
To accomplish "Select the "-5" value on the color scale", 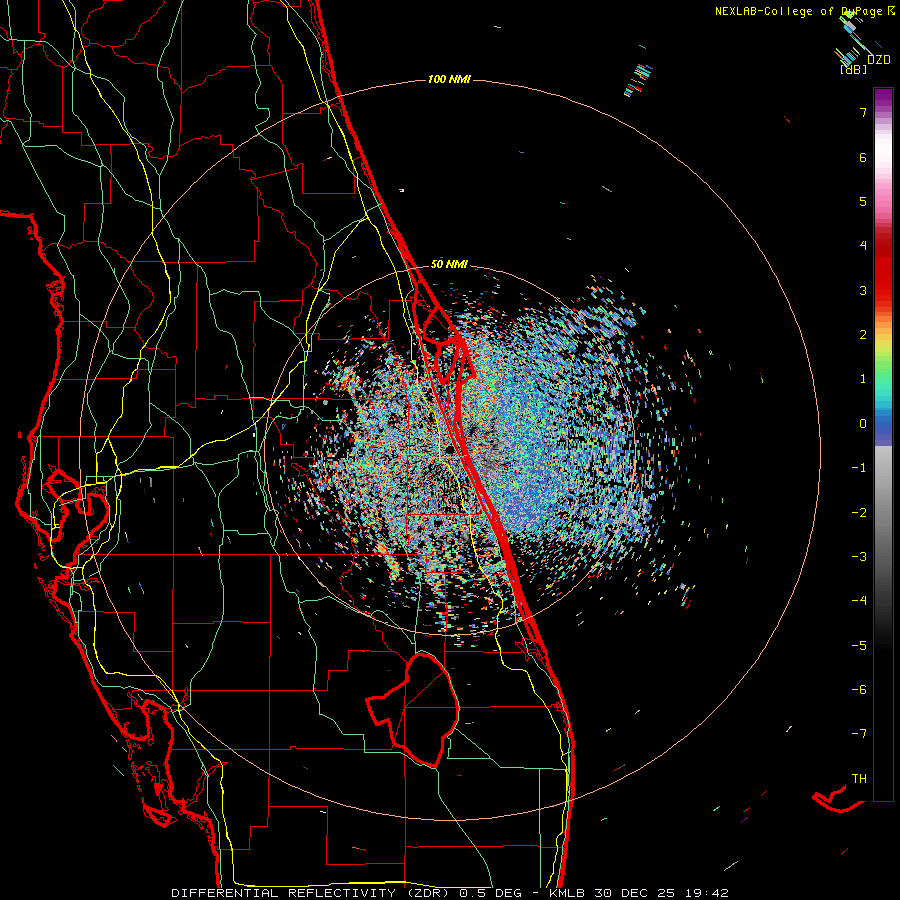I will point(859,646).
